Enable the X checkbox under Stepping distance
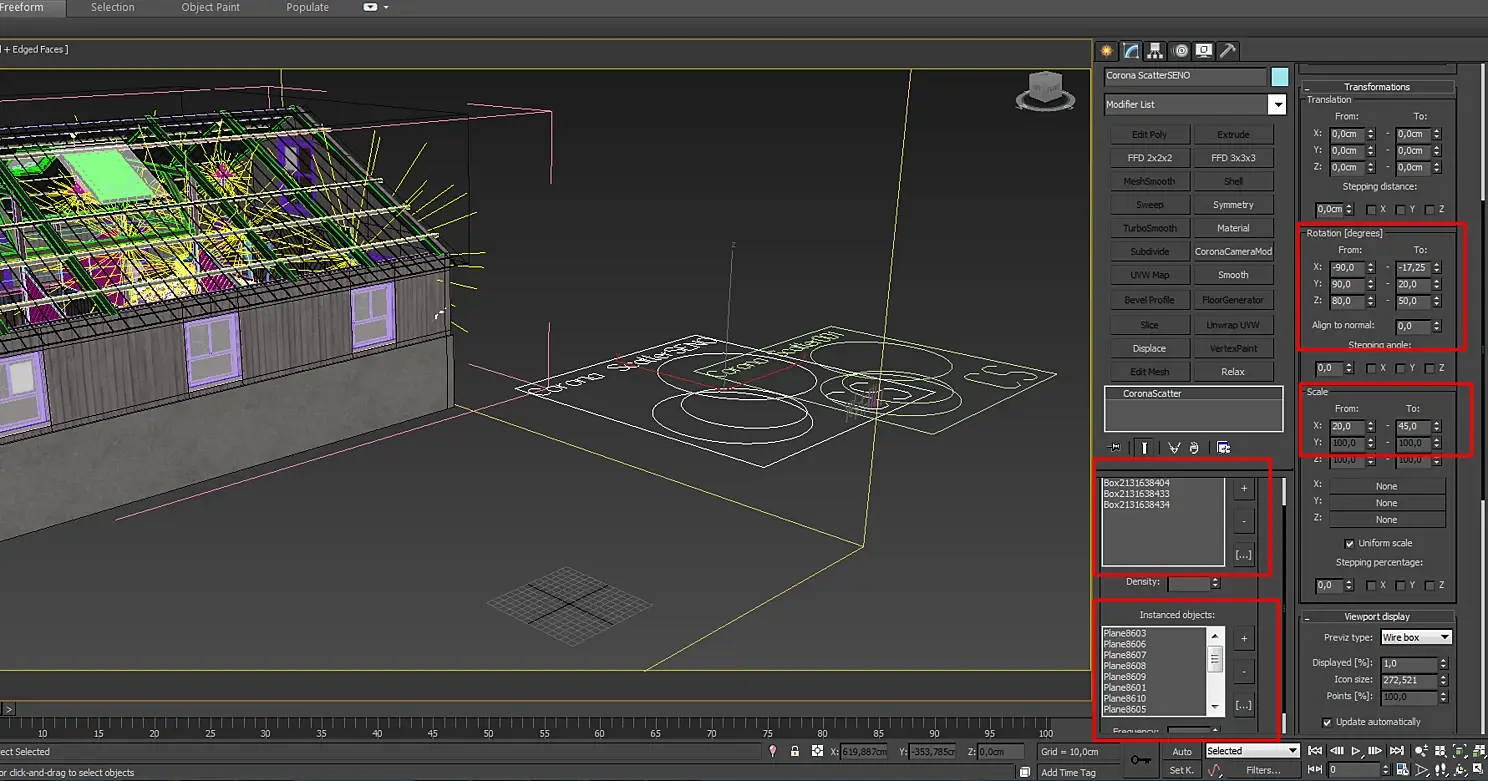 pyautogui.click(x=1372, y=209)
